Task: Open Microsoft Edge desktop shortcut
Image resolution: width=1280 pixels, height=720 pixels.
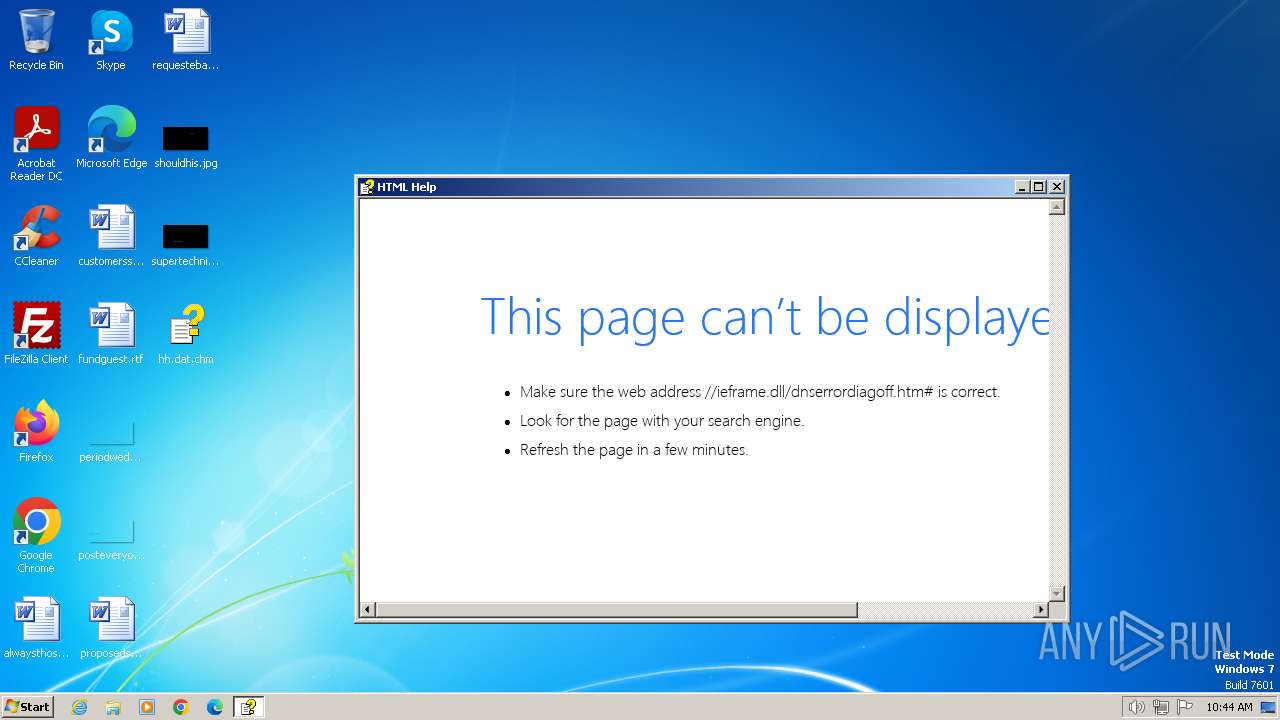Action: point(111,138)
